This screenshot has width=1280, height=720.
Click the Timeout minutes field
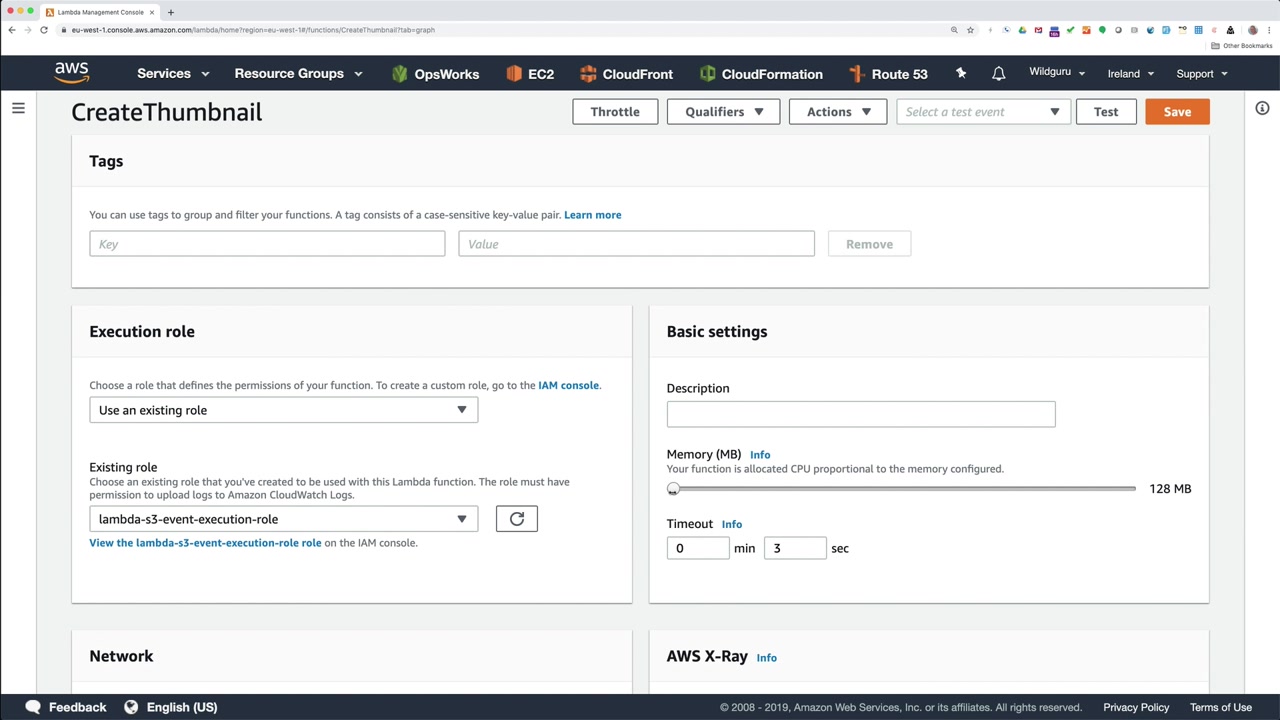pos(698,548)
